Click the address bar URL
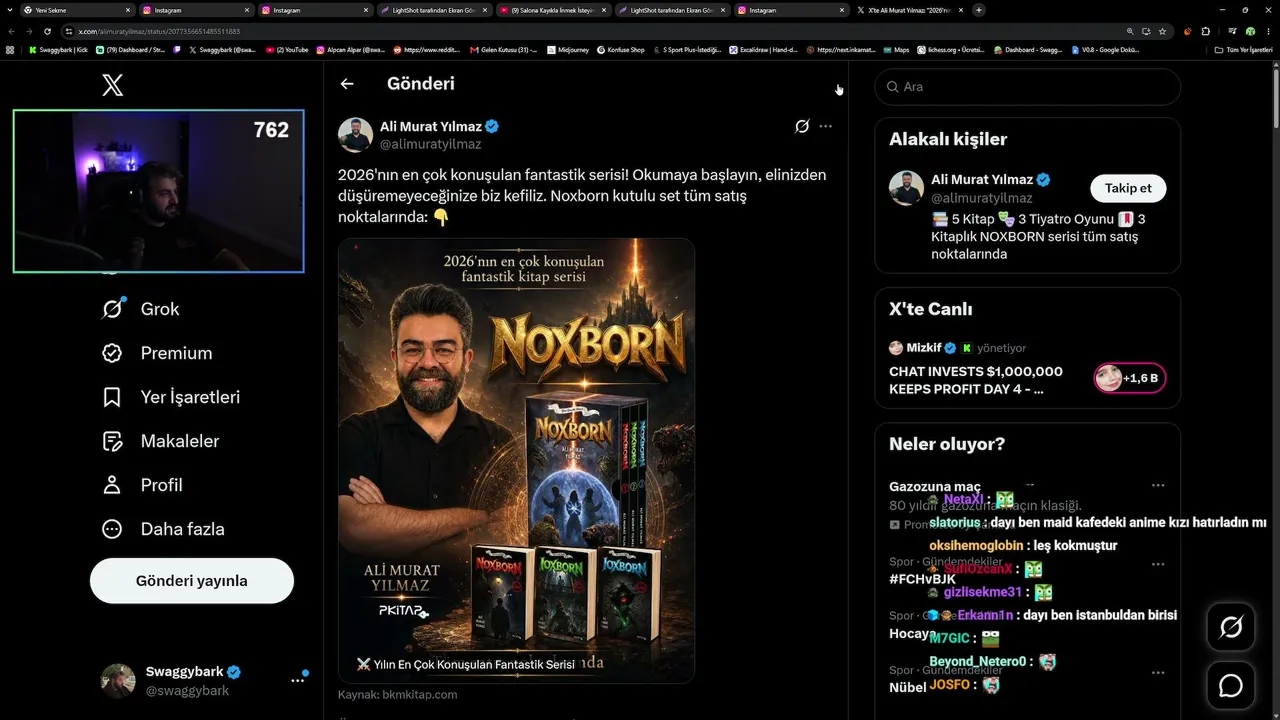This screenshot has height=720, width=1280. coord(159,31)
